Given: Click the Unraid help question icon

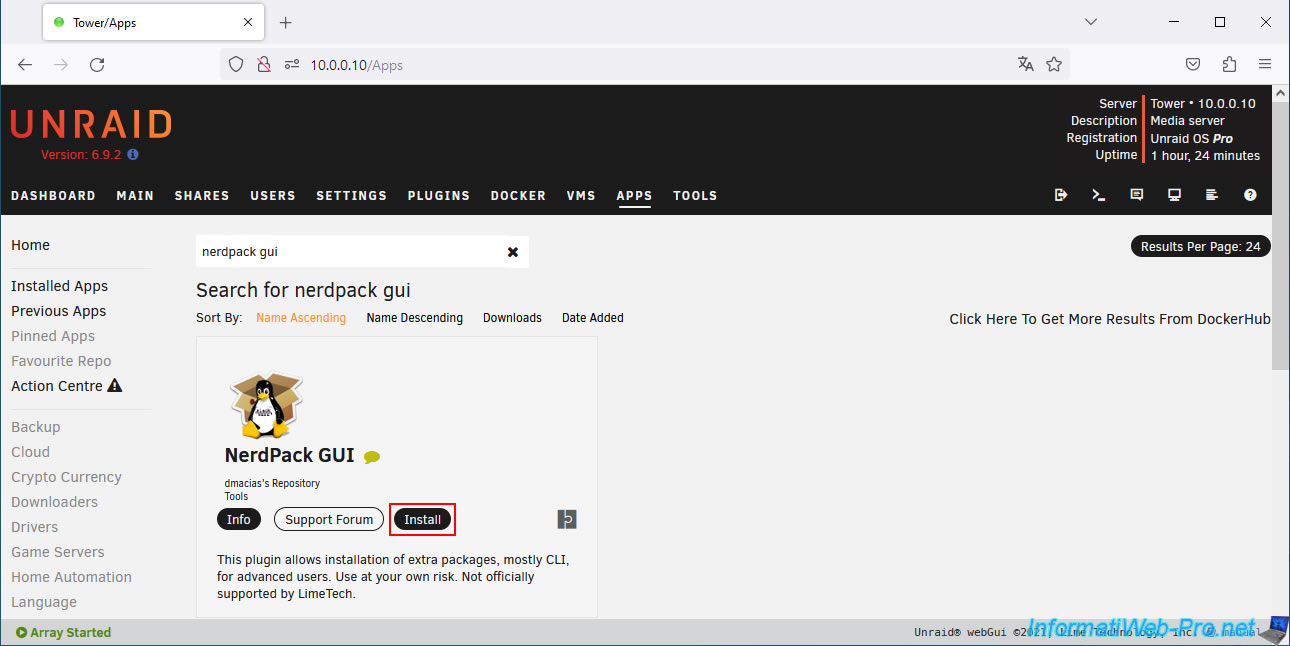Looking at the screenshot, I should point(1250,195).
